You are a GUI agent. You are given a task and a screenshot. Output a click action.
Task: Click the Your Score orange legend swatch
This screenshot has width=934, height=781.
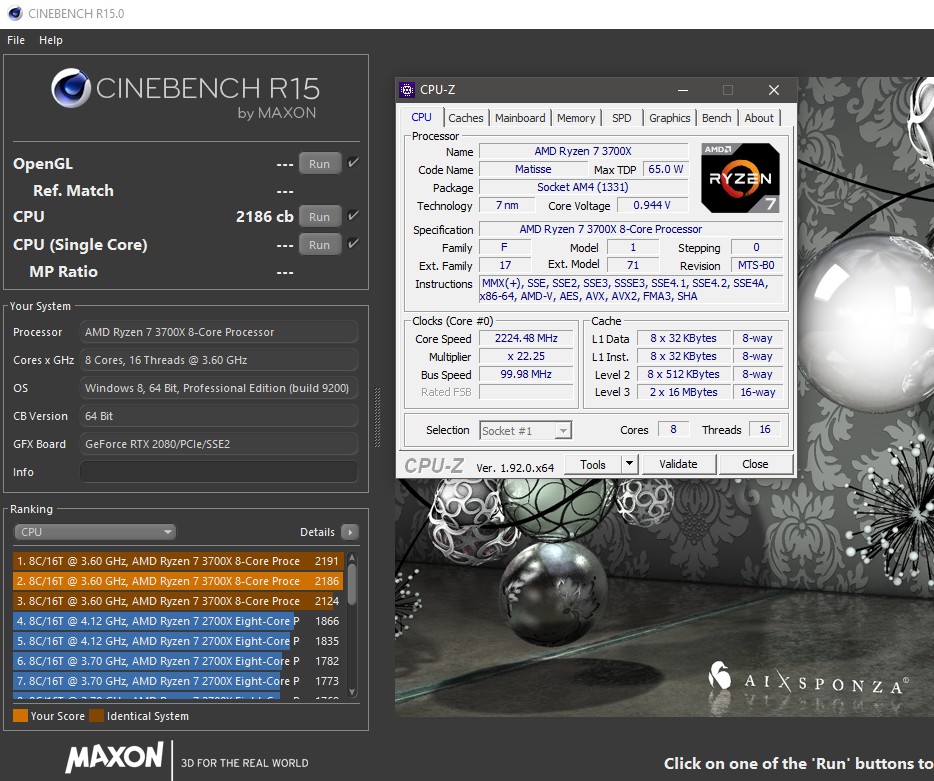coord(20,715)
